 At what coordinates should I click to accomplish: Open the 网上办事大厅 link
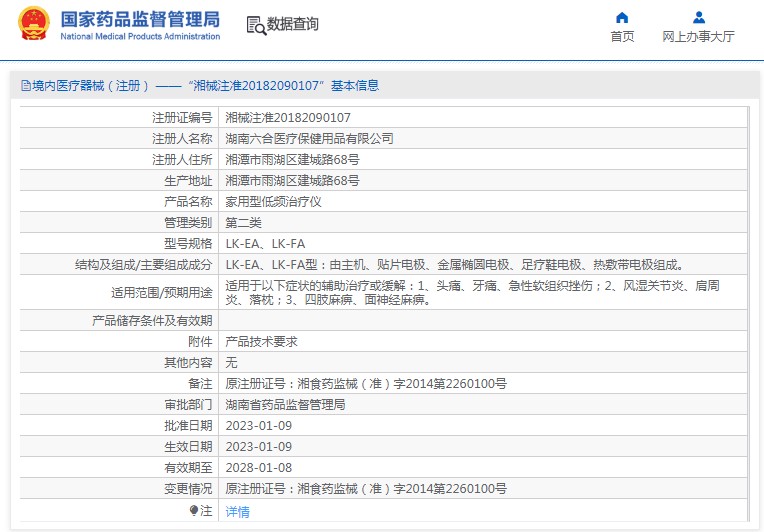coord(698,37)
